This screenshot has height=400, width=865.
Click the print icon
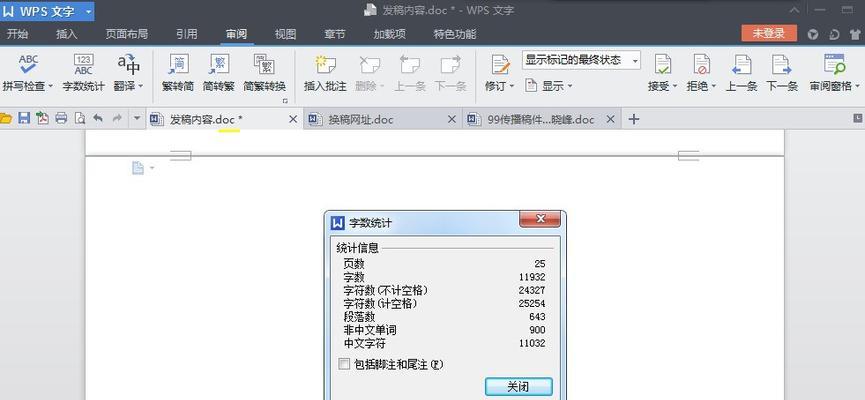coord(61,118)
